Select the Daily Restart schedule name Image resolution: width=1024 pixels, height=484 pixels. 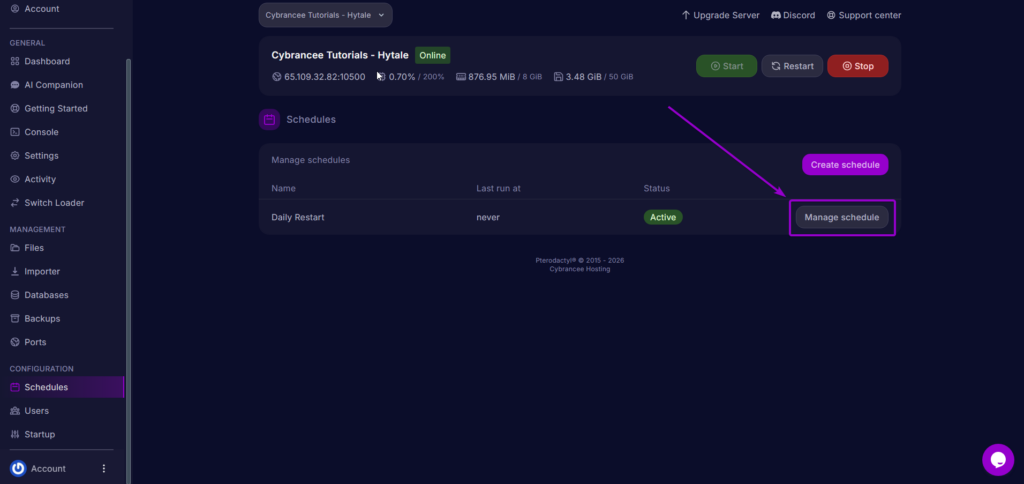(x=298, y=217)
